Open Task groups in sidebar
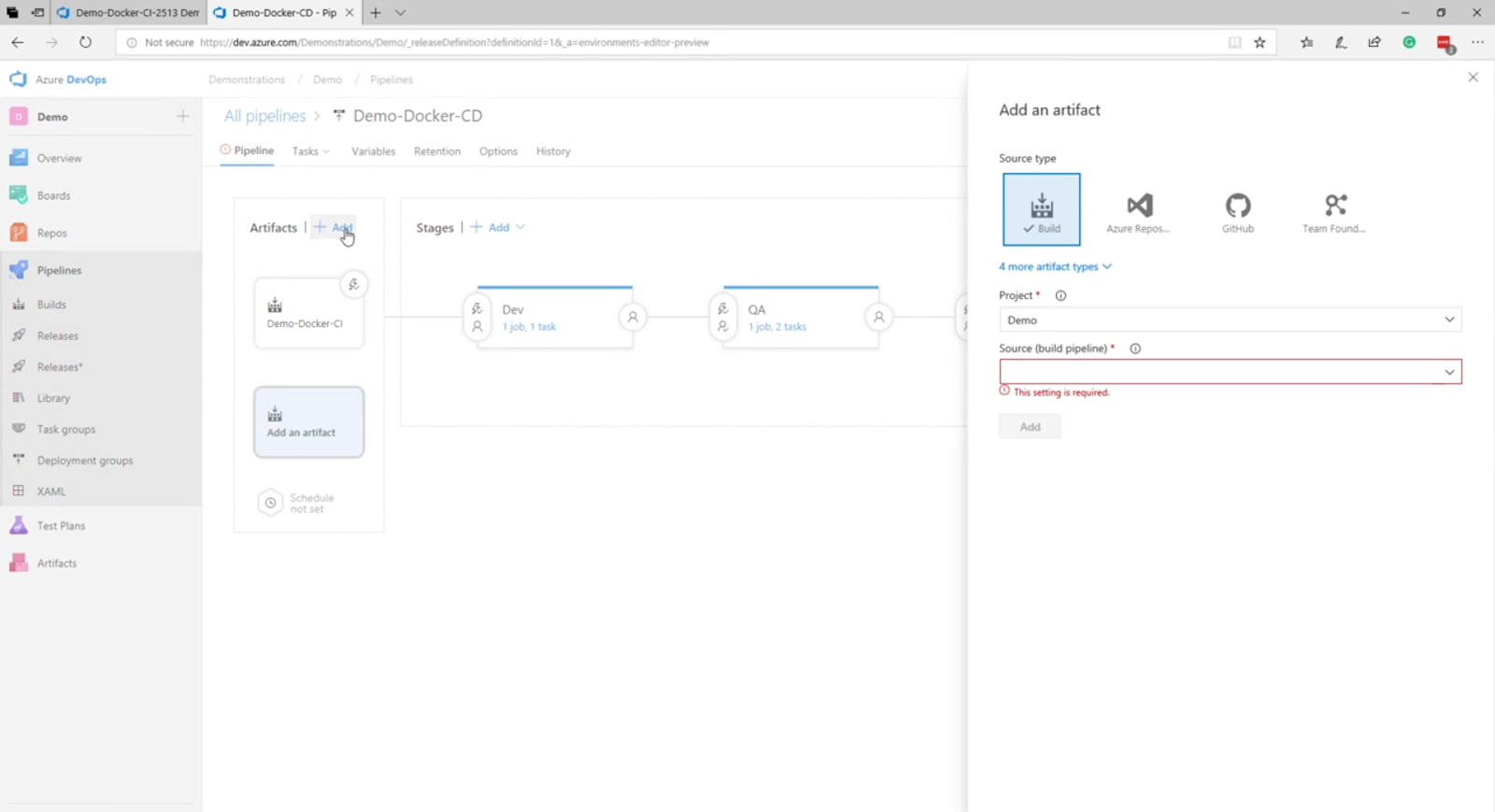 (x=101, y=429)
